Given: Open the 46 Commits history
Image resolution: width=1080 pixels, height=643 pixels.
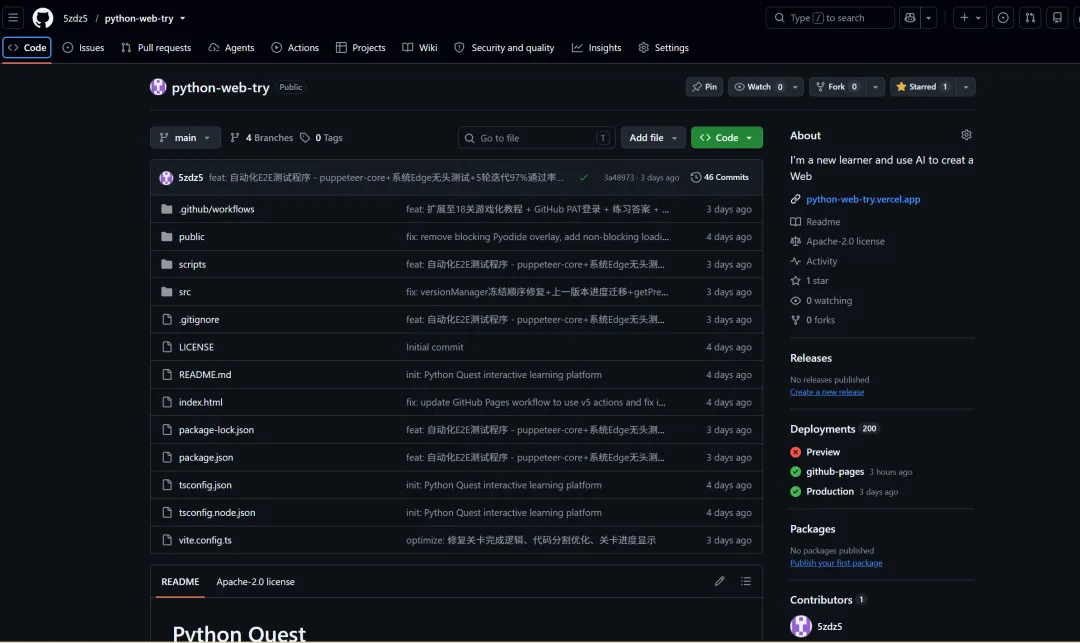Looking at the screenshot, I should click(x=719, y=177).
